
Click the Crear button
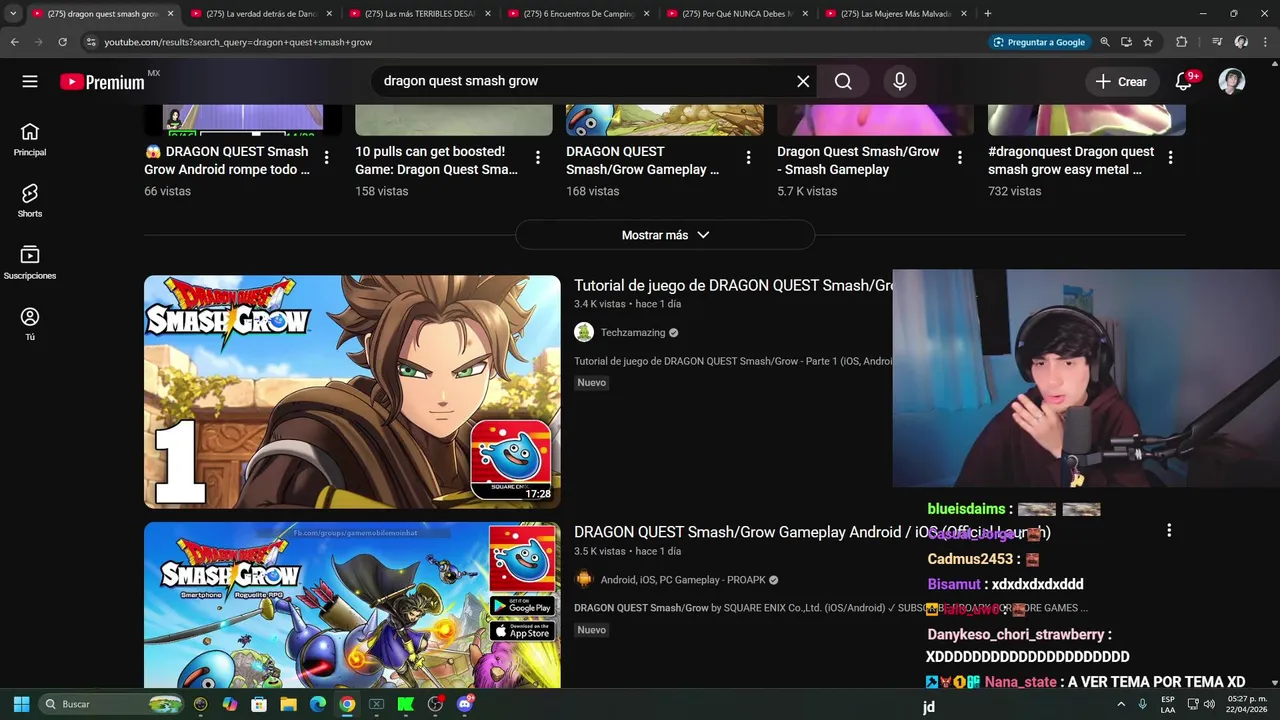pos(1120,81)
